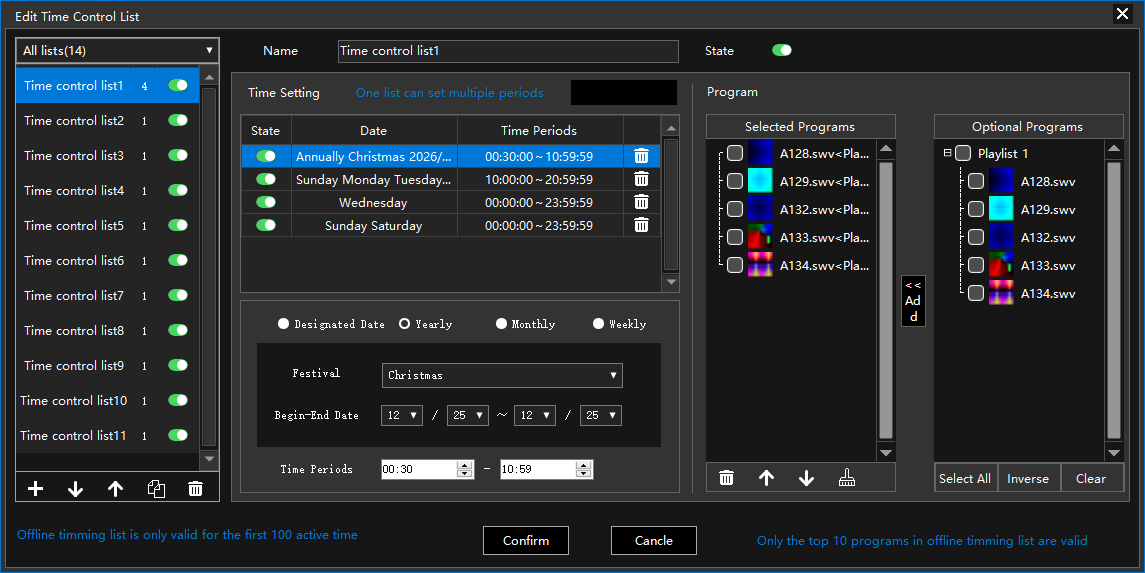This screenshot has width=1145, height=573.
Task: Click Select All under Optional Programs
Action: coord(965,478)
